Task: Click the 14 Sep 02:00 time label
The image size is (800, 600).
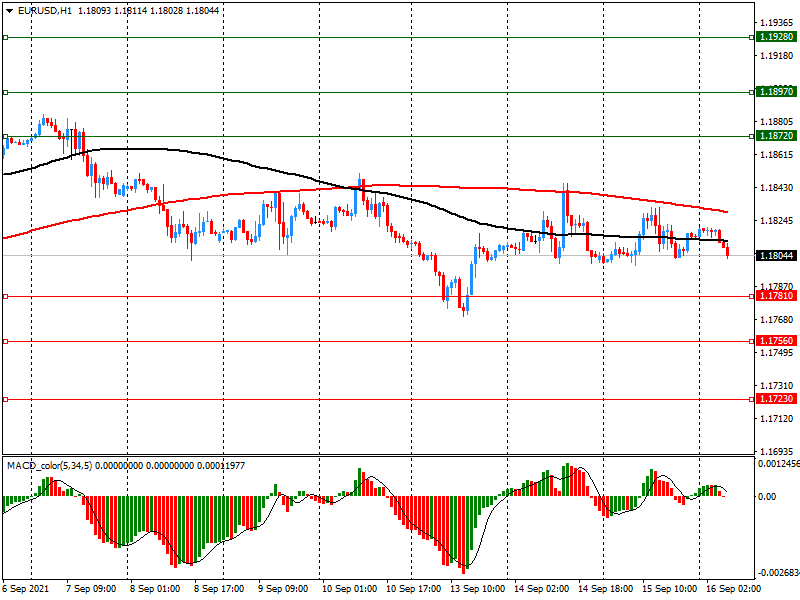Action: [x=541, y=589]
